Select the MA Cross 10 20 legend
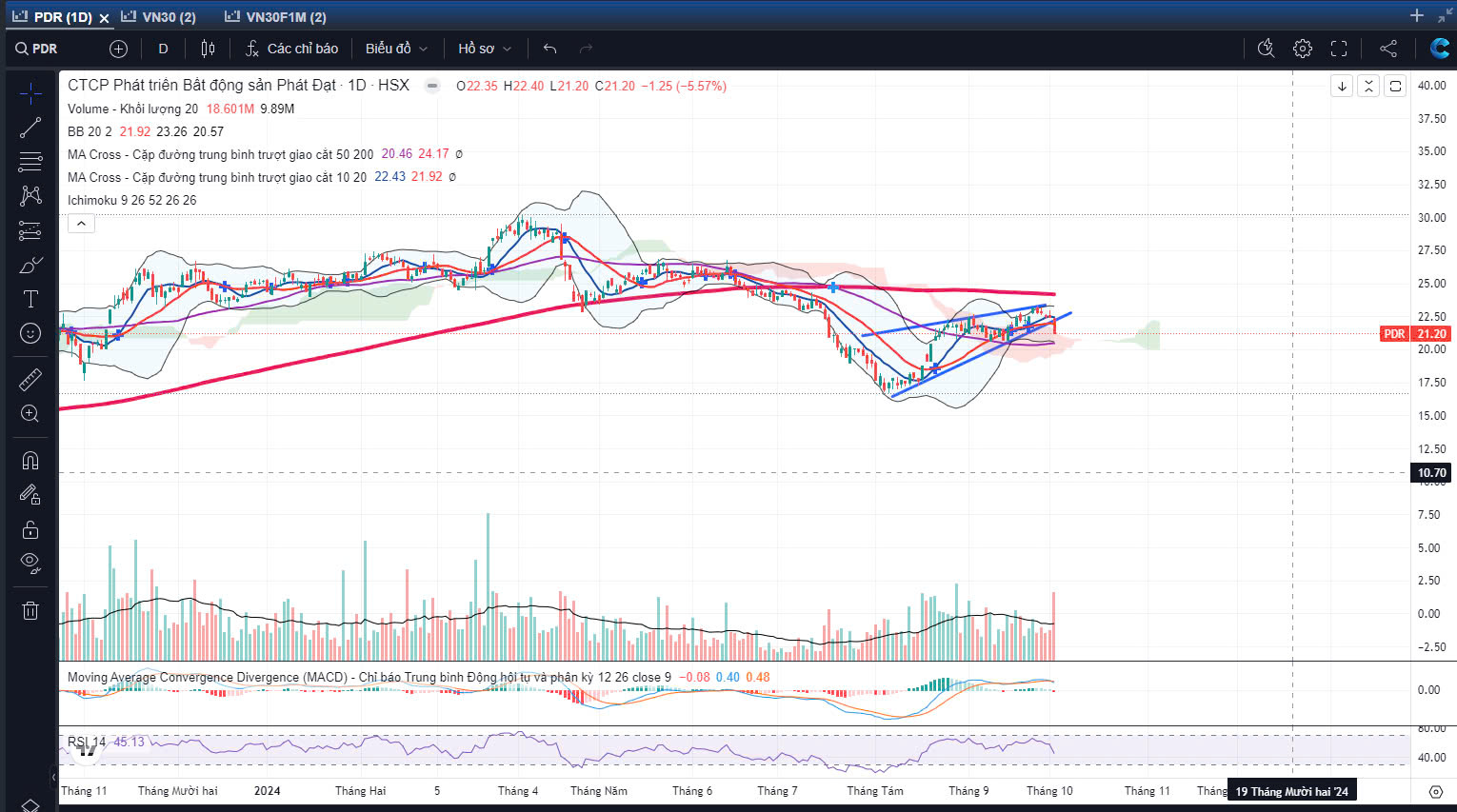This screenshot has height=812, width=1457. click(216, 177)
